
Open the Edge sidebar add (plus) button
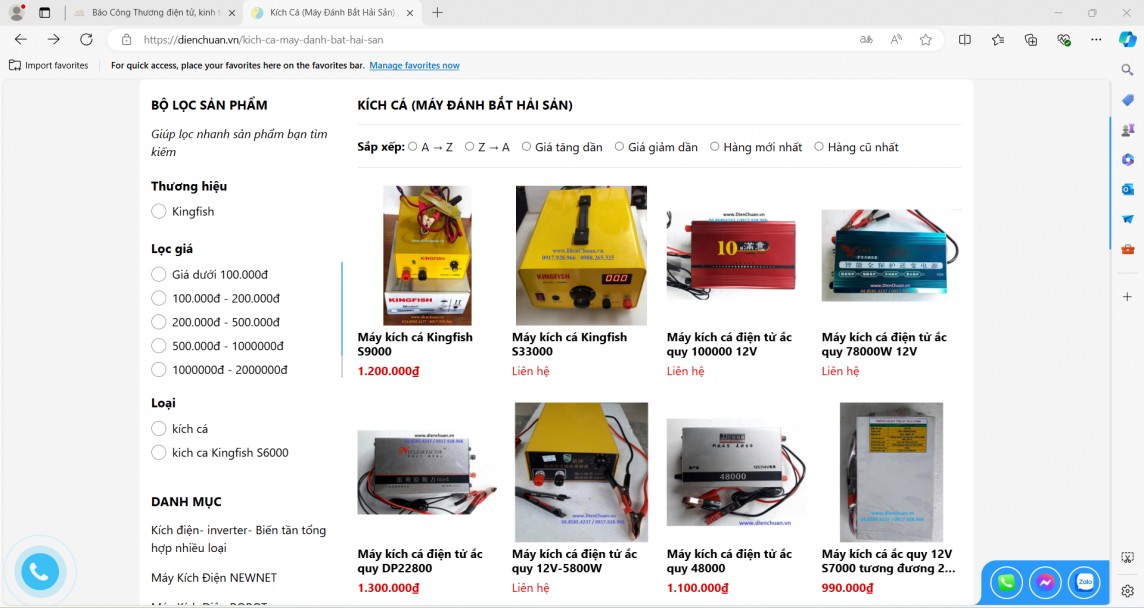coord(1127,296)
